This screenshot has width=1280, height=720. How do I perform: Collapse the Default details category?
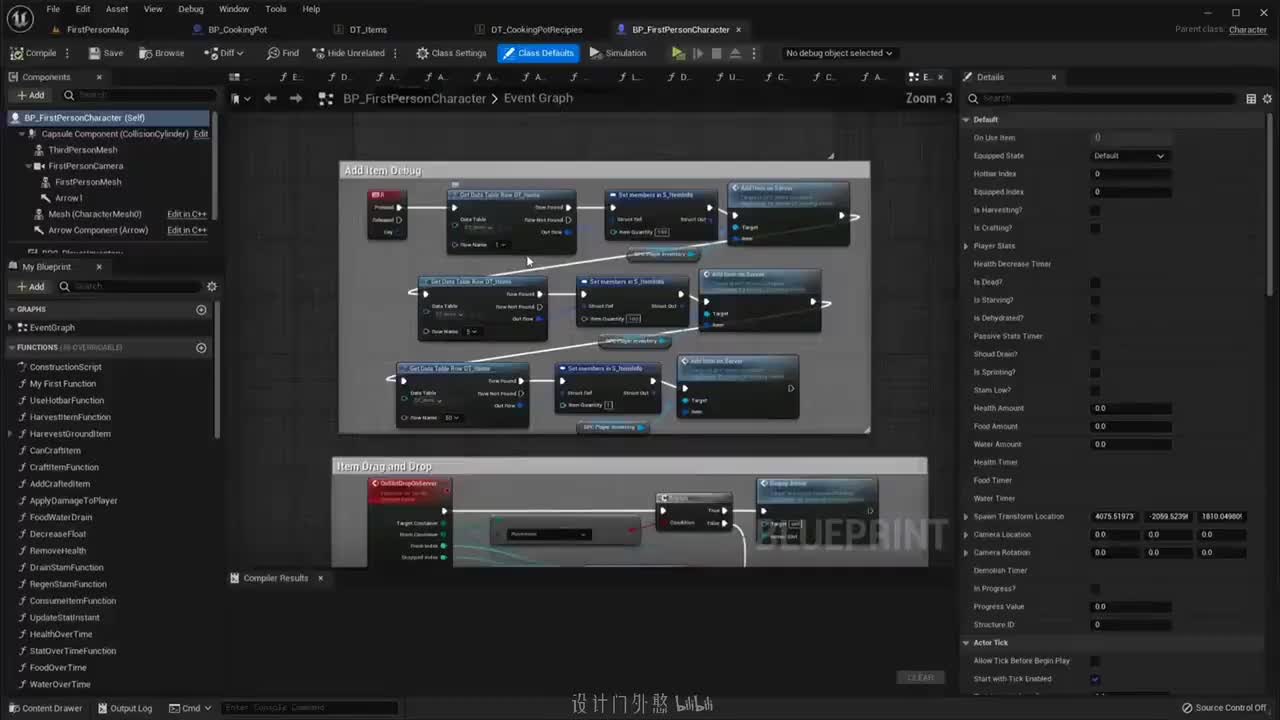coord(966,120)
